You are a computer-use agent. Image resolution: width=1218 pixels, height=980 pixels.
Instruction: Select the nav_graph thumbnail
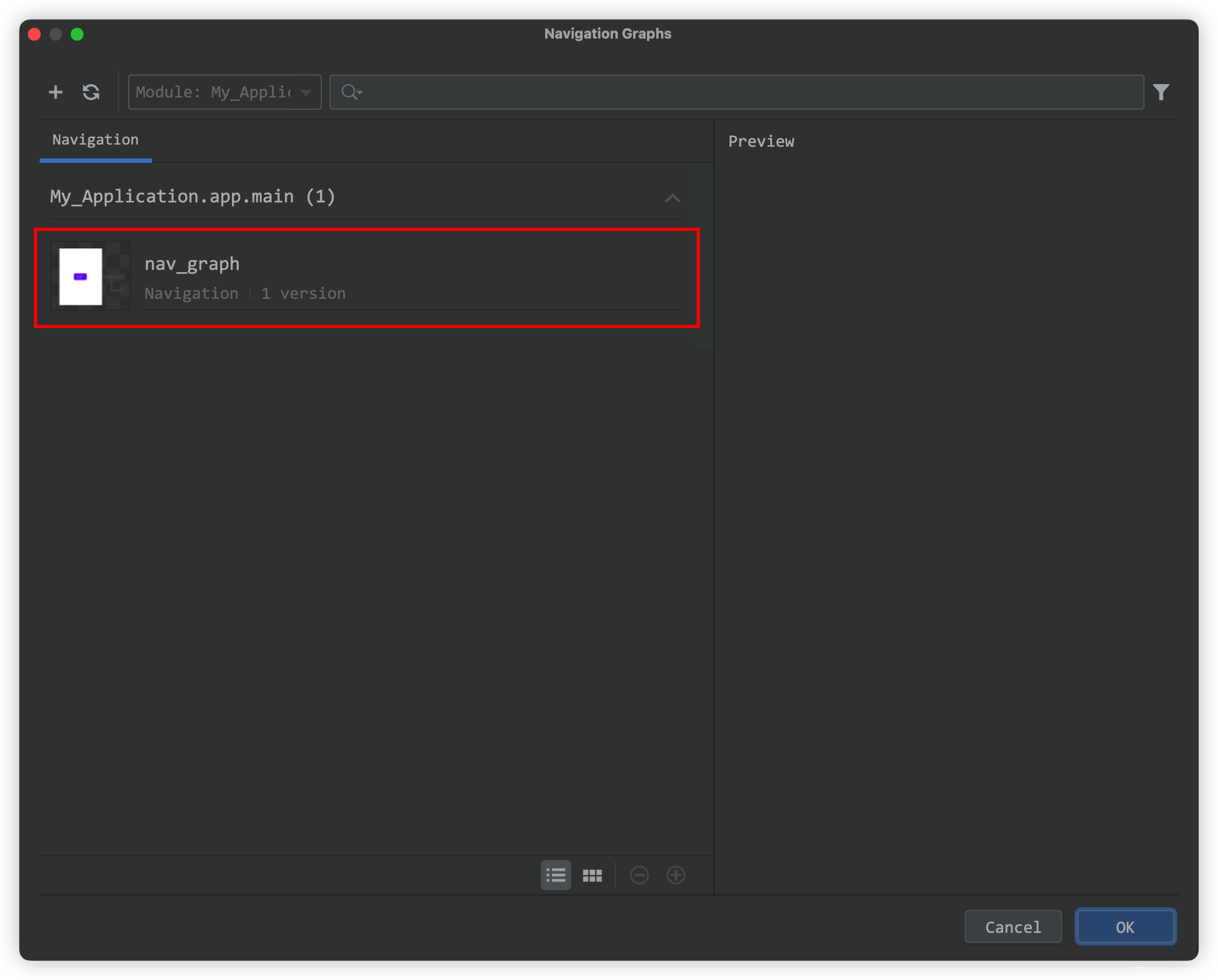pos(91,276)
